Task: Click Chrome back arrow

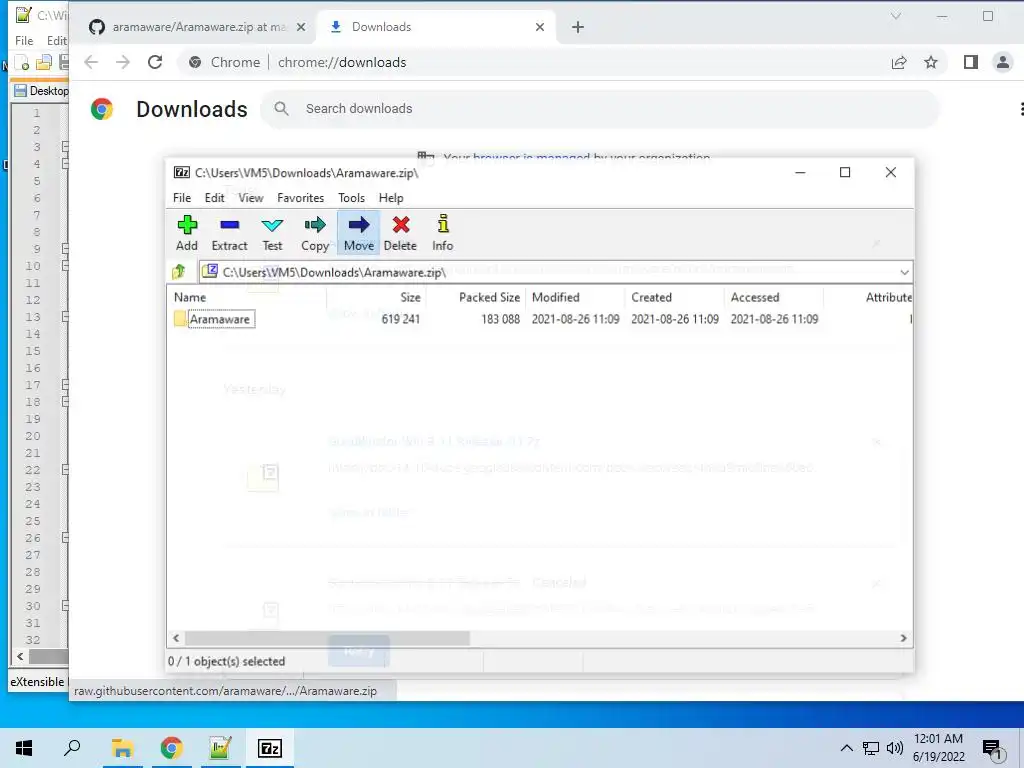Action: tap(91, 63)
